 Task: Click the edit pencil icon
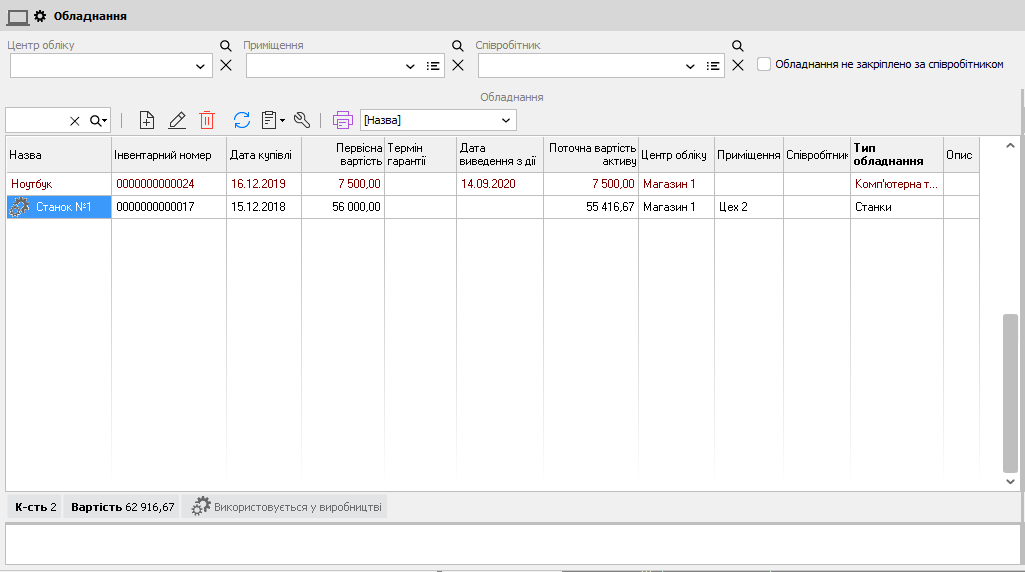coord(177,120)
